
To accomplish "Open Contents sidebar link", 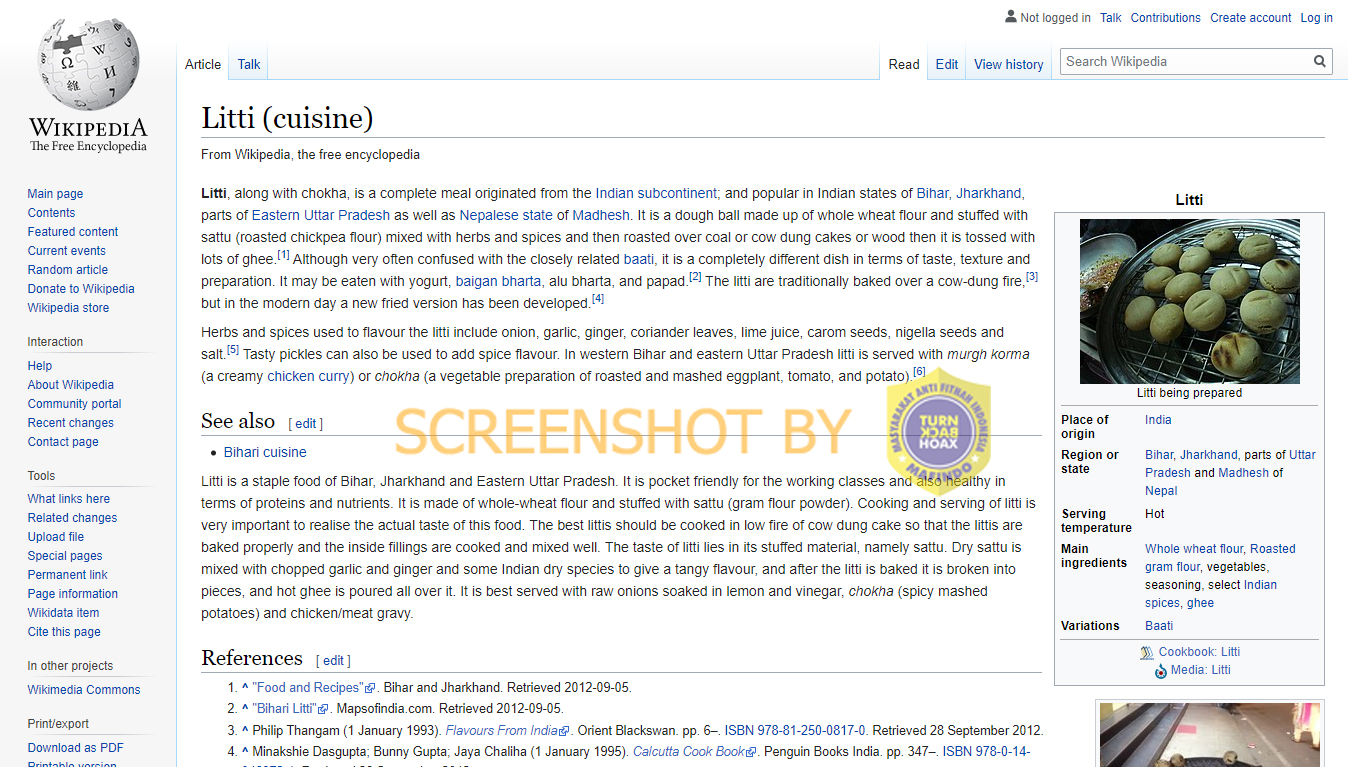I will [x=51, y=213].
